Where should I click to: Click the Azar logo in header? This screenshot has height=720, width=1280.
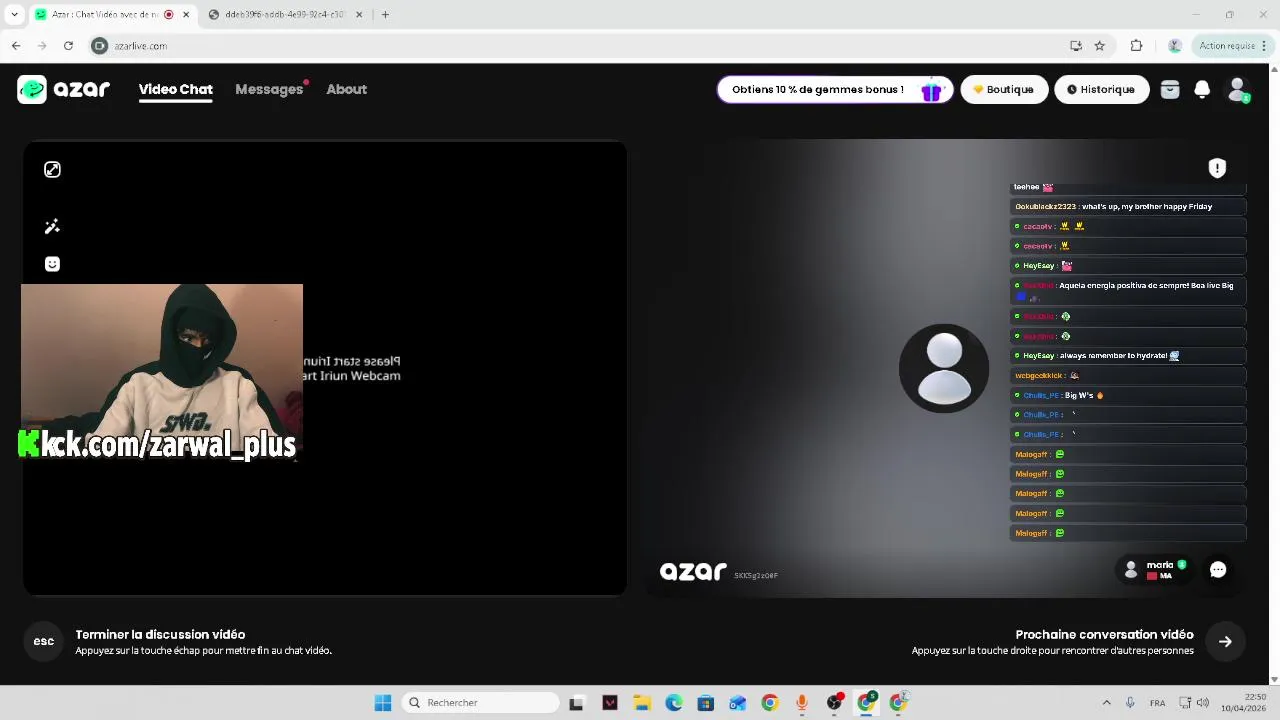[63, 89]
